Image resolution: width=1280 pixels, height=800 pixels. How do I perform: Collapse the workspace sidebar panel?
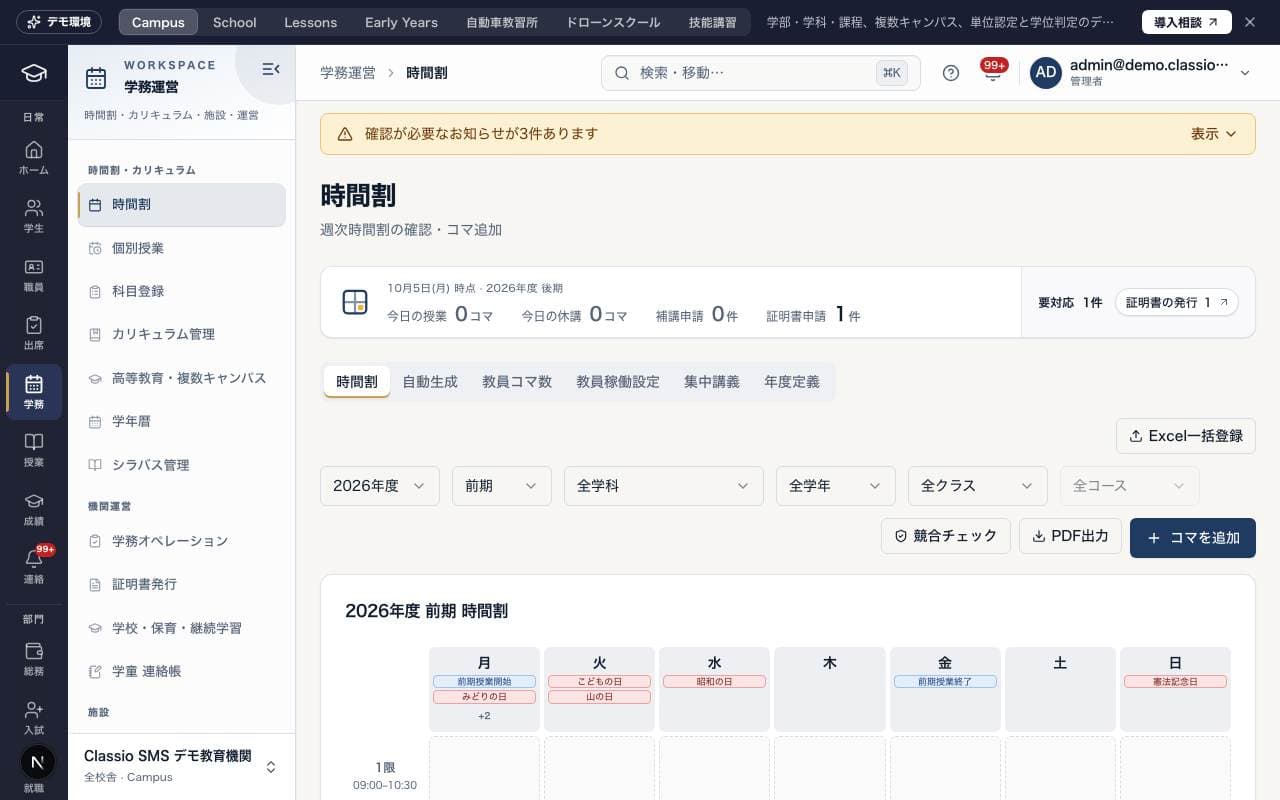coord(270,69)
